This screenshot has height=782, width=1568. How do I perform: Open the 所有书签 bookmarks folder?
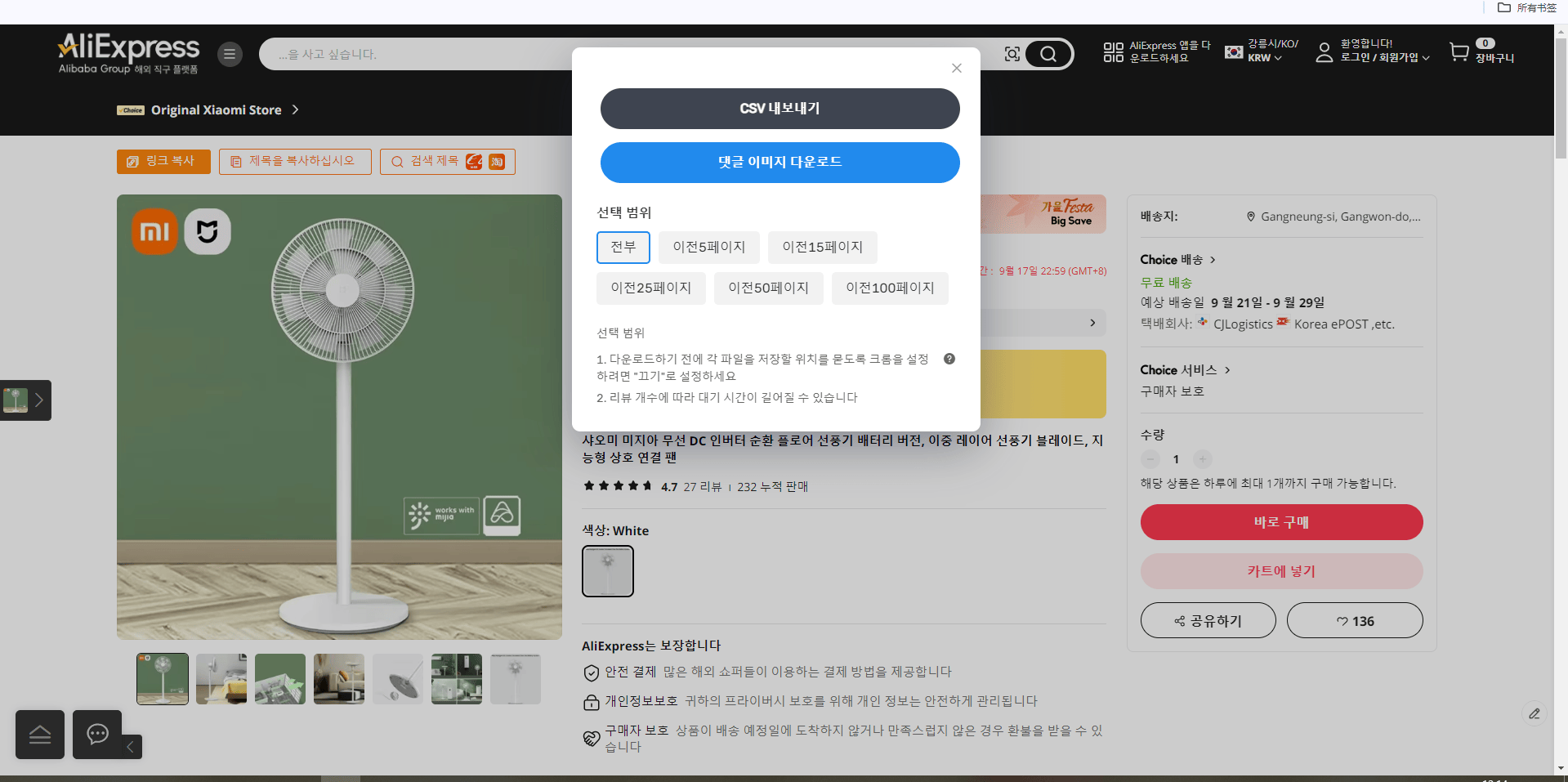tap(1526, 7)
